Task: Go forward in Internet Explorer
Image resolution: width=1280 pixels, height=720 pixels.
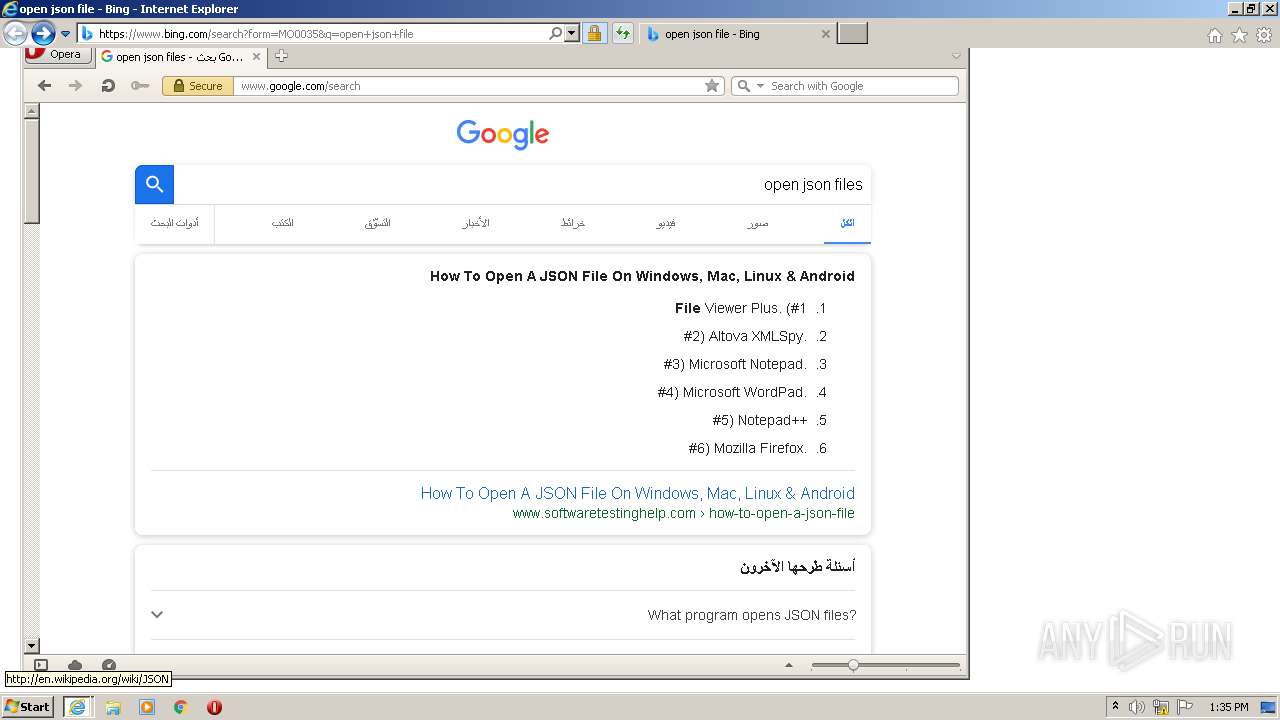Action: click(42, 33)
